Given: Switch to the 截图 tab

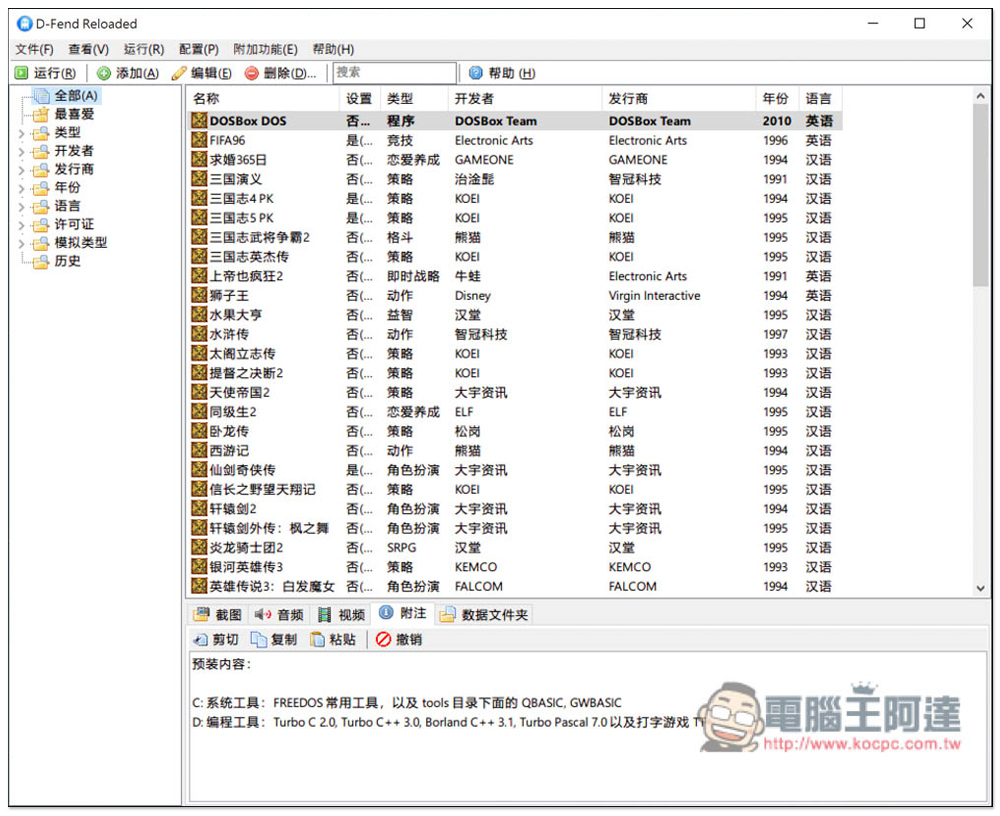Looking at the screenshot, I should pyautogui.click(x=218, y=615).
